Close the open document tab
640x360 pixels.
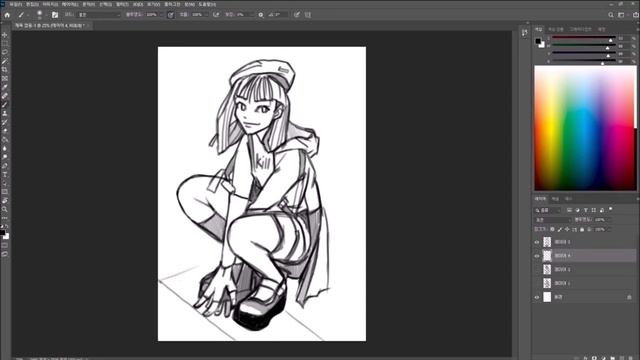pyautogui.click(x=88, y=25)
